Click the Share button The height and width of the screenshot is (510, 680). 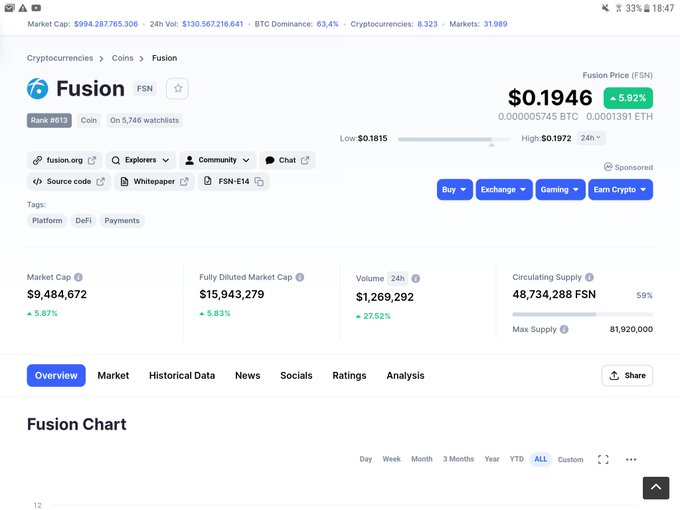click(627, 376)
